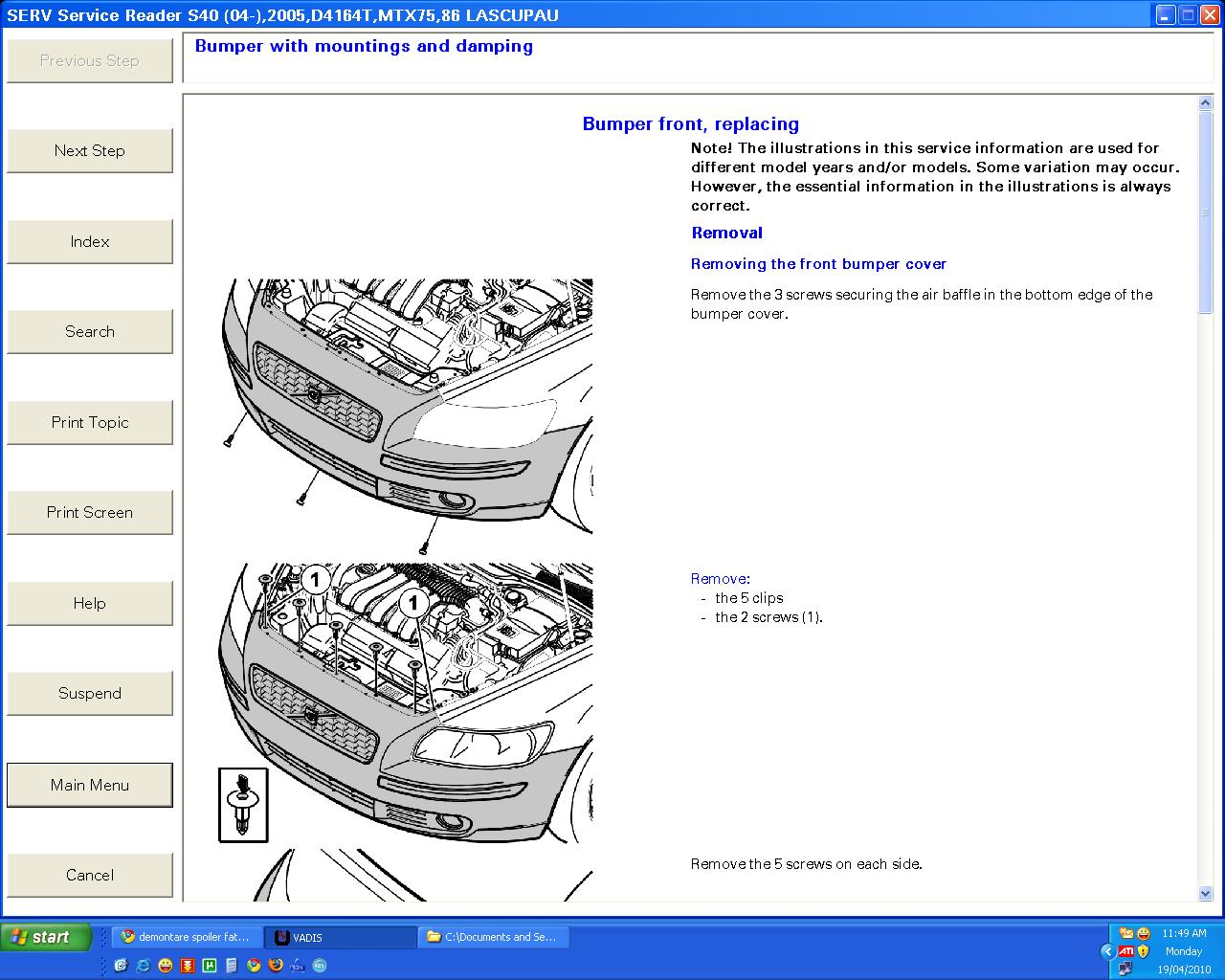Viewport: 1225px width, 980px height.
Task: Launch Firefox from quick launch
Action: coord(276,966)
